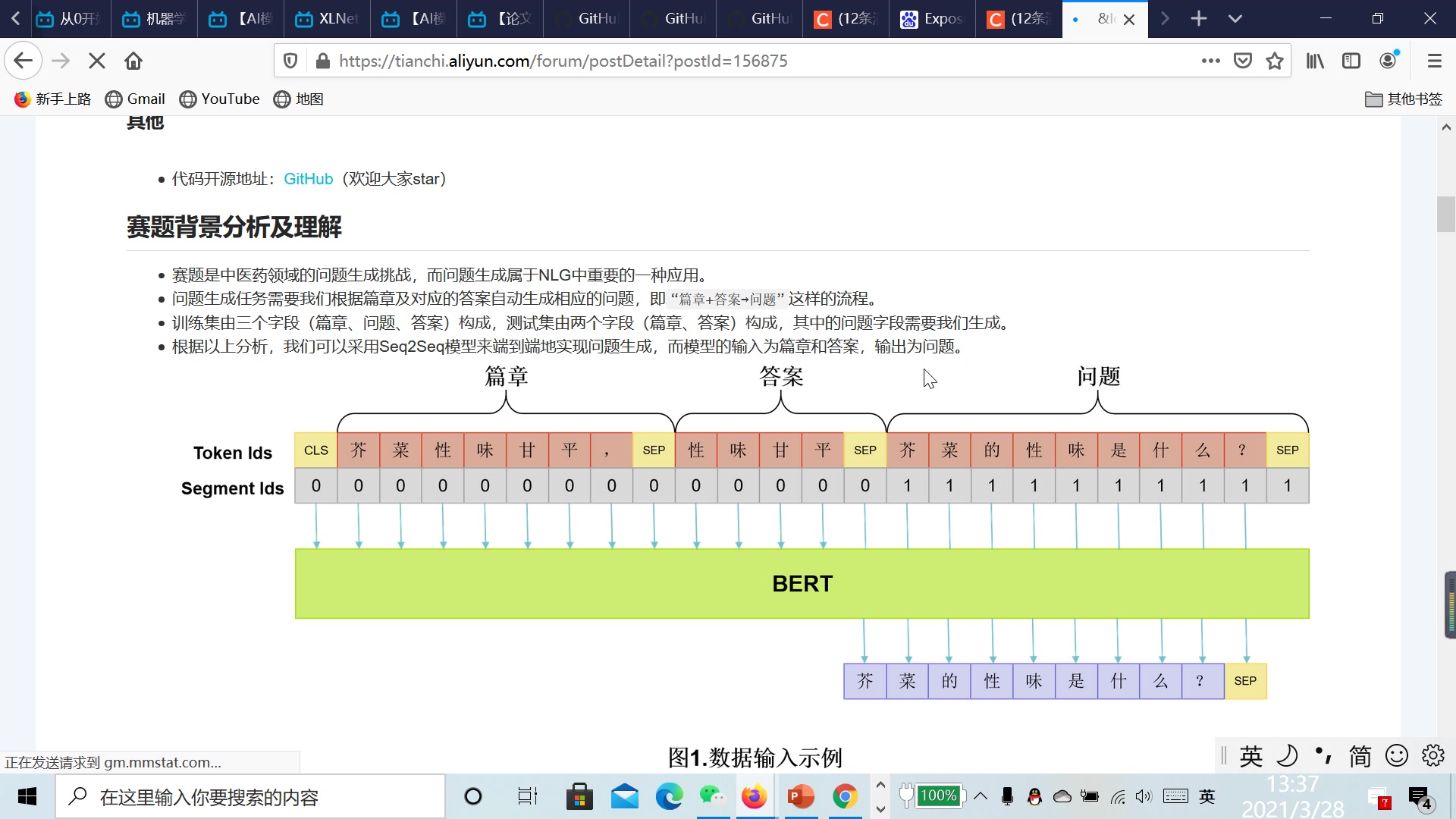
Task: Save page to Pocket
Action: click(1243, 61)
